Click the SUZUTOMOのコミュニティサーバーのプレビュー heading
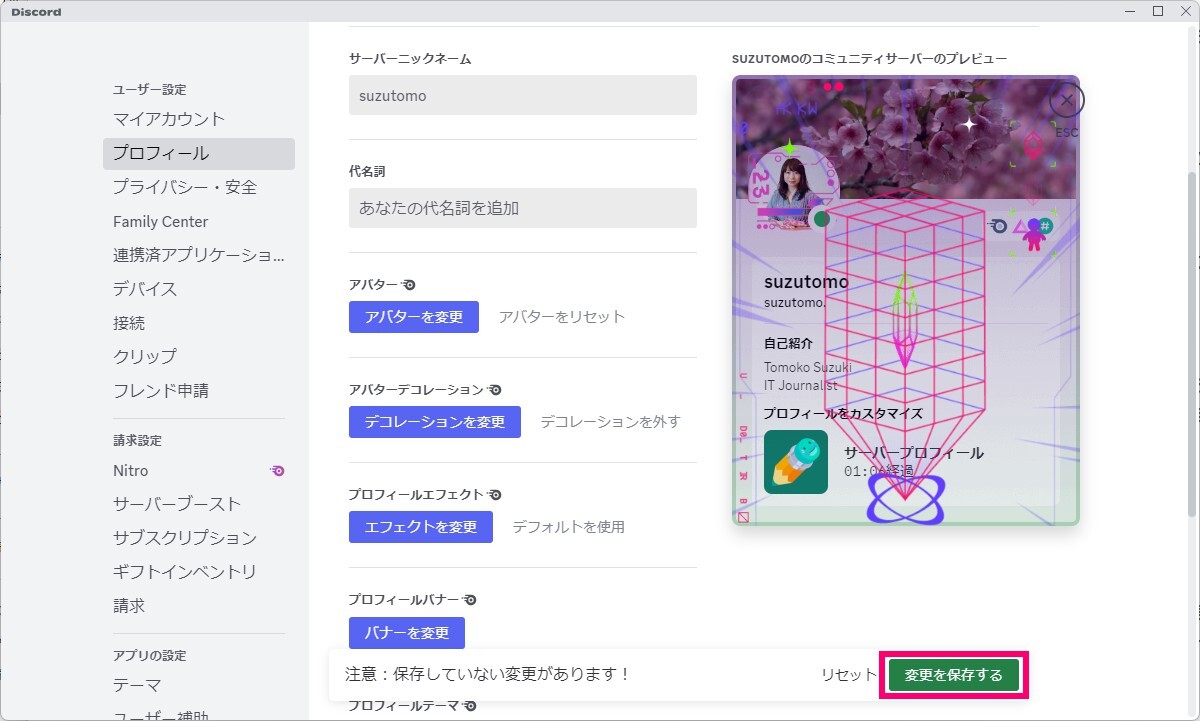The image size is (1200, 721). pyautogui.click(x=870, y=59)
